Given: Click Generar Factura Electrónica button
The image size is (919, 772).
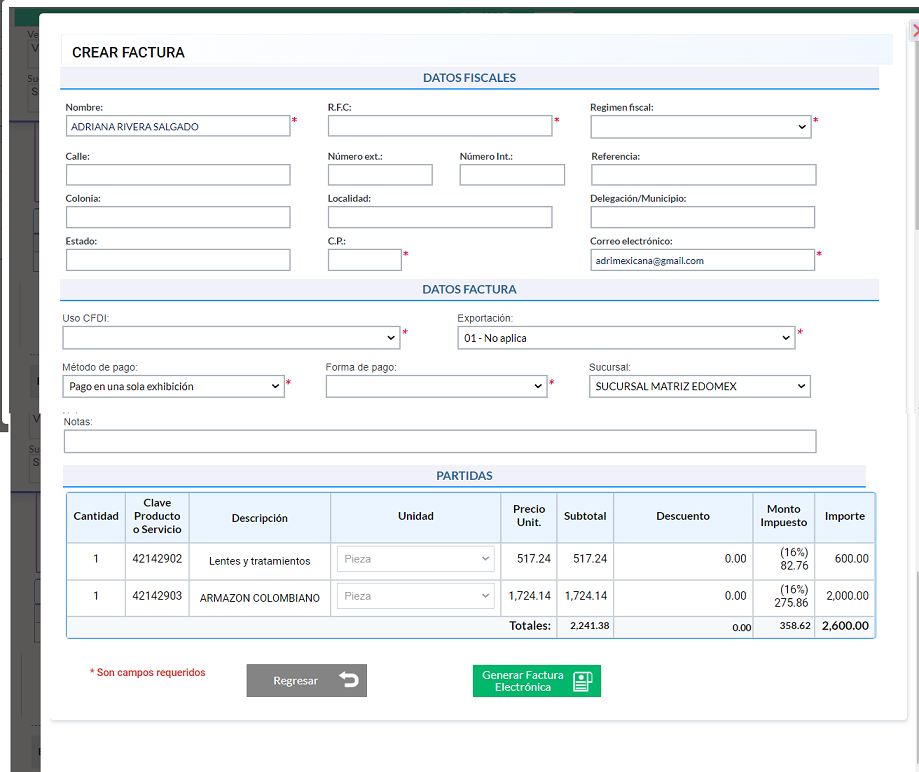Looking at the screenshot, I should tap(537, 681).
